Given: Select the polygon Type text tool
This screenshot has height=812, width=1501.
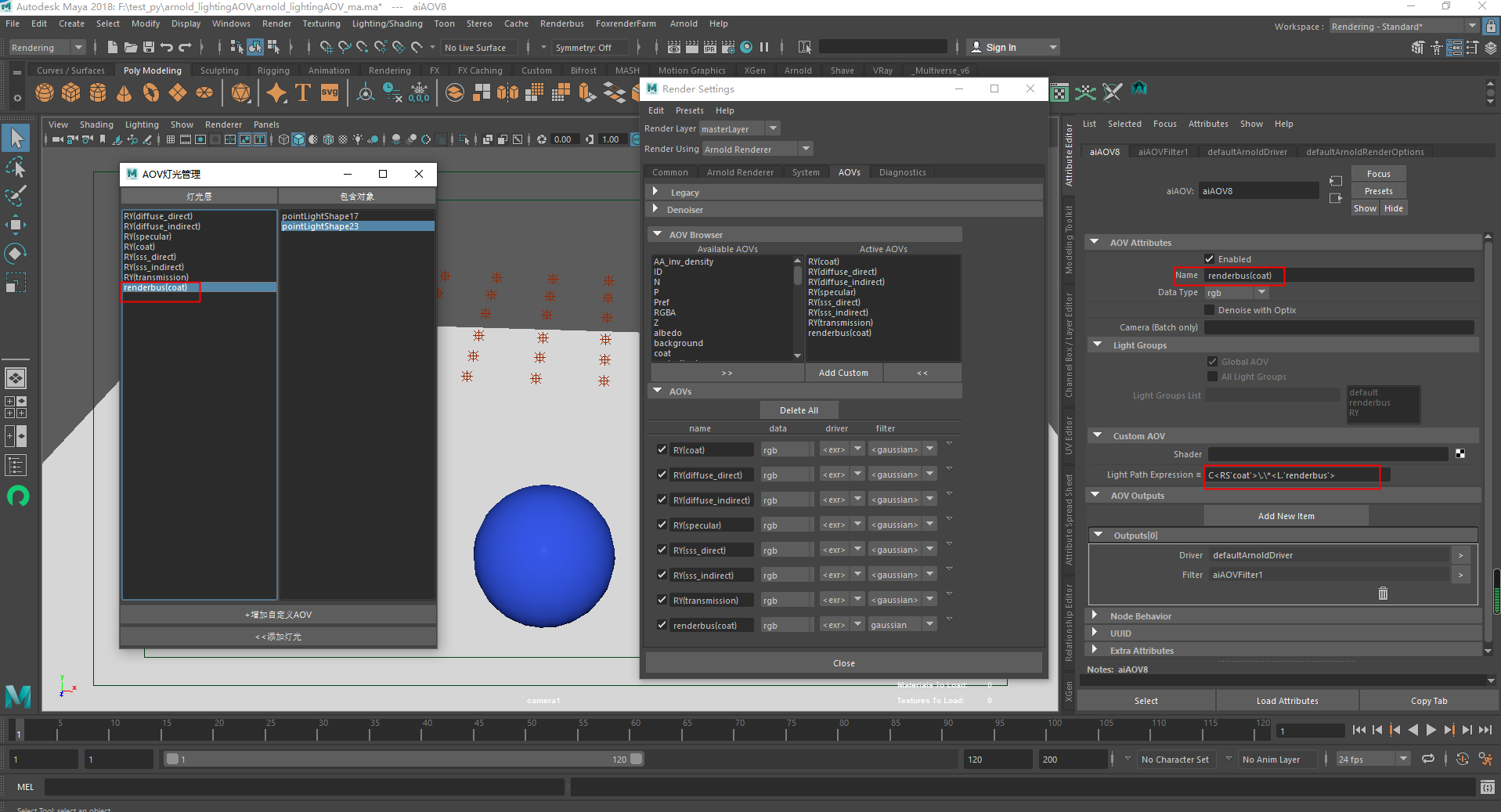Looking at the screenshot, I should pyautogui.click(x=303, y=93).
